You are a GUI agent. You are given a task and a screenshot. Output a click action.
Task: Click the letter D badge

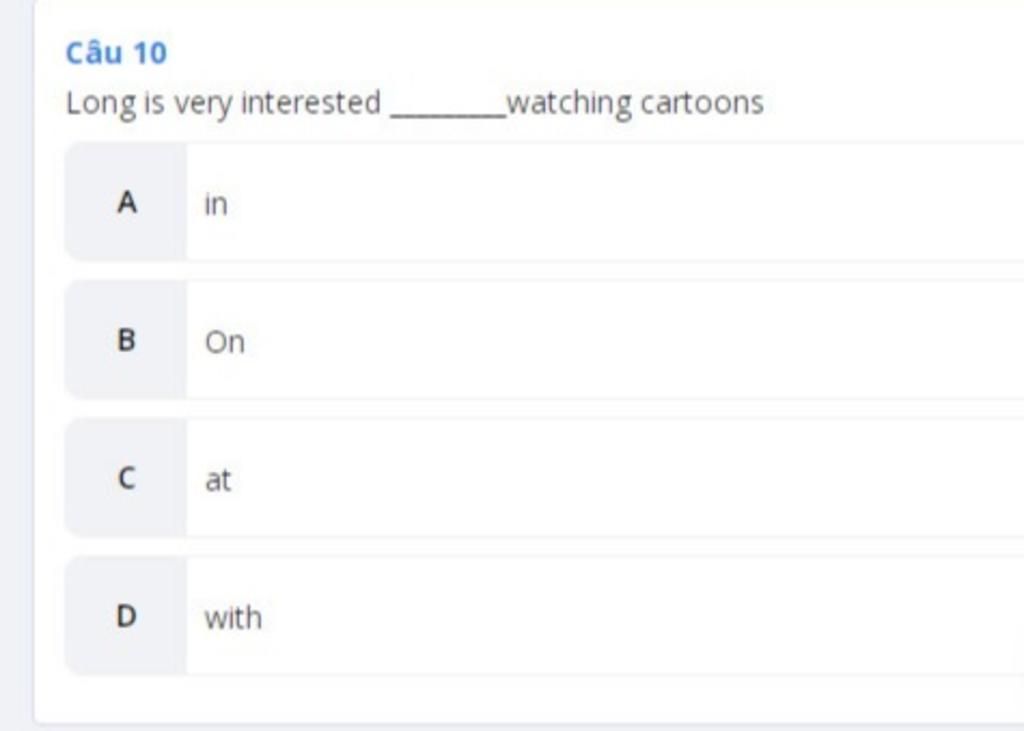point(127,616)
